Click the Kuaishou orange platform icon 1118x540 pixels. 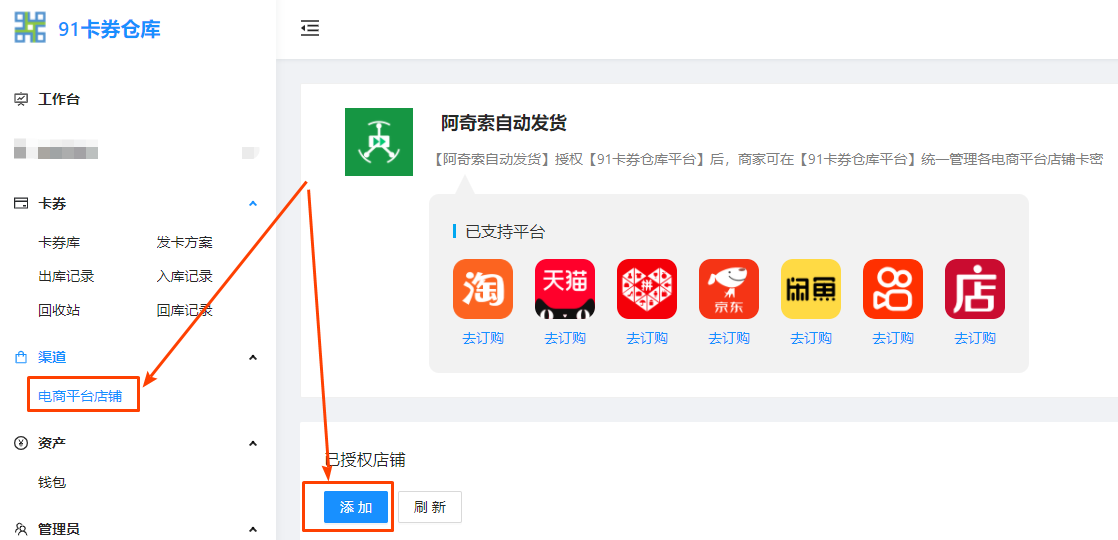click(893, 289)
